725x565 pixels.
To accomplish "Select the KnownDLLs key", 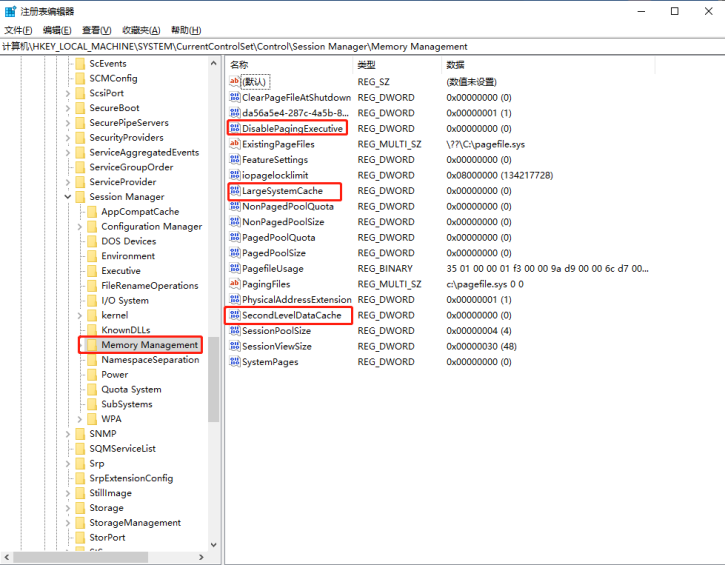I will coord(125,330).
